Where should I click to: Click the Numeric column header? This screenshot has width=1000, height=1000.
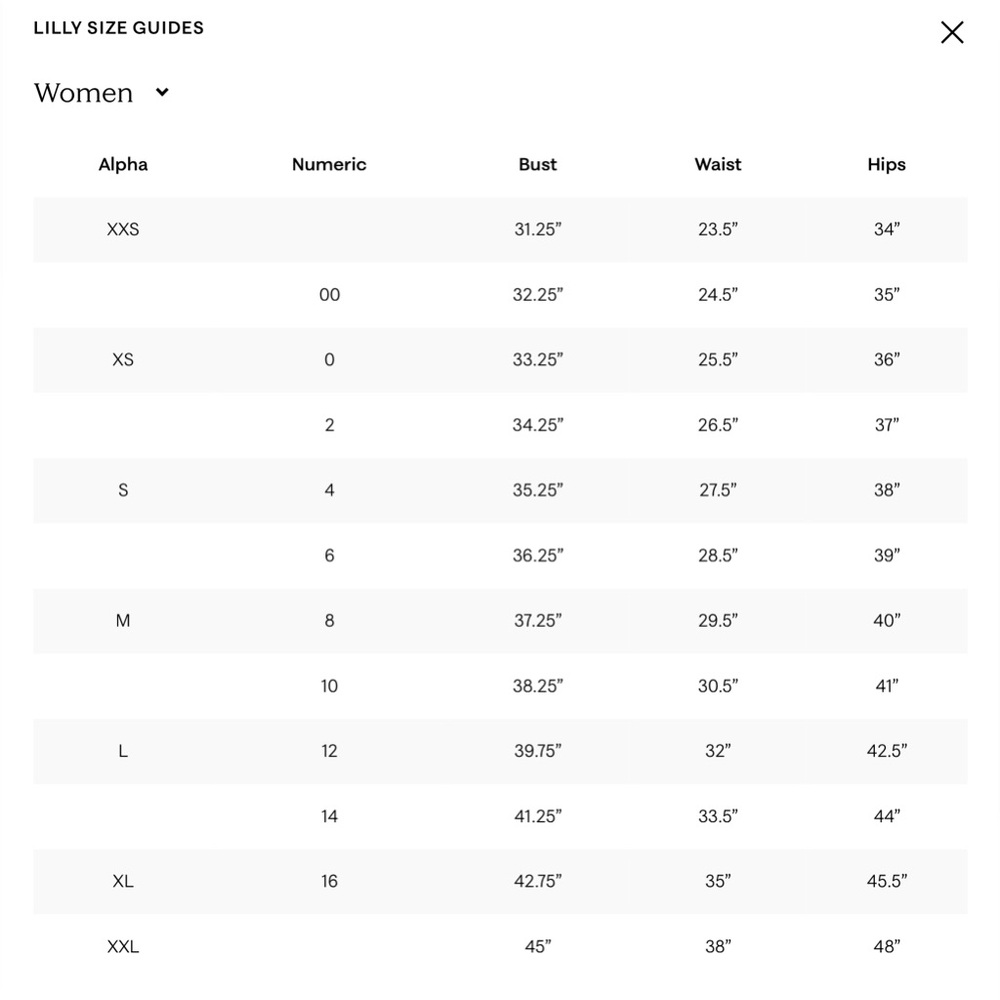(x=329, y=165)
